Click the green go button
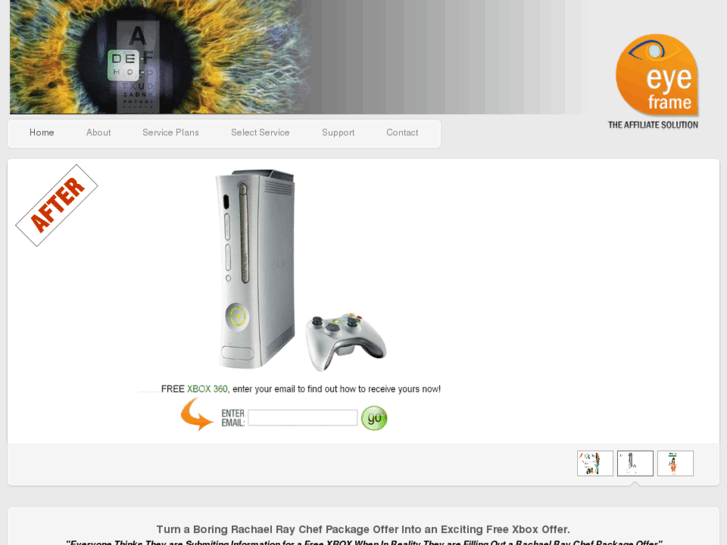This screenshot has height=545, width=727. coord(374,418)
